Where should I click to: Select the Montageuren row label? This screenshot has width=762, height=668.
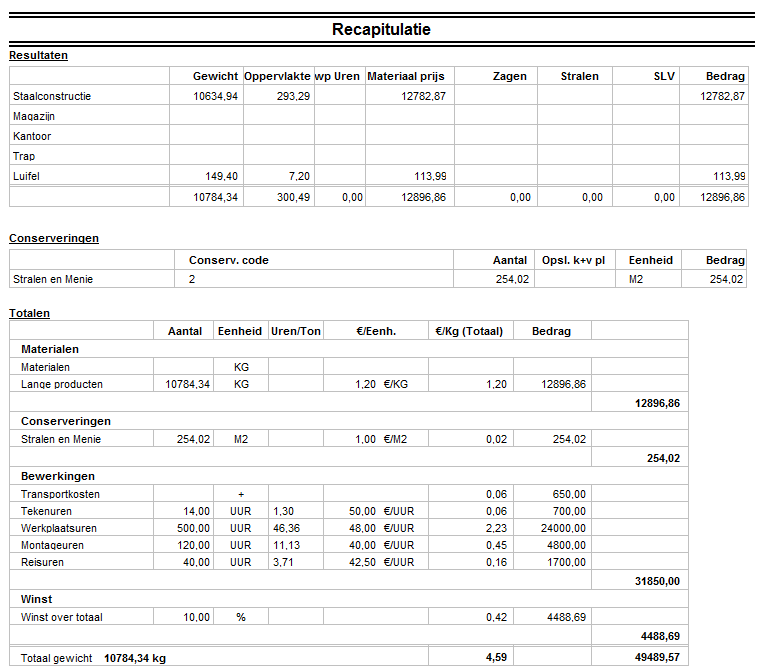point(52,545)
